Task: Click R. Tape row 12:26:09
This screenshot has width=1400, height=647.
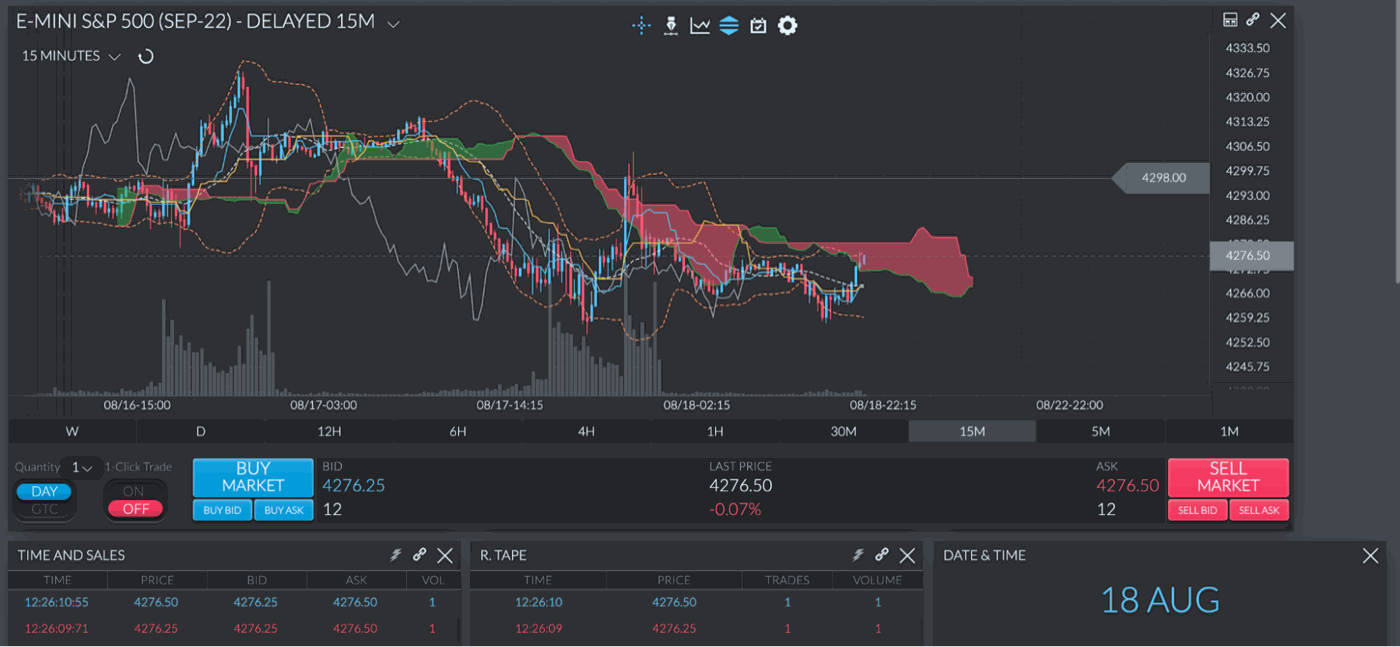Action: 697,629
